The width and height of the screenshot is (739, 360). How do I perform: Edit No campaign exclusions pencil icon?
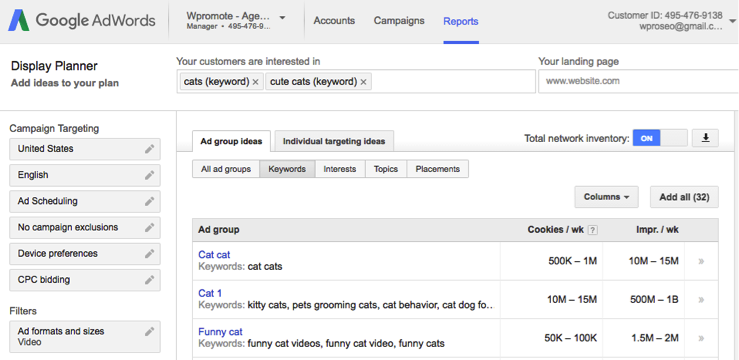coord(149,228)
